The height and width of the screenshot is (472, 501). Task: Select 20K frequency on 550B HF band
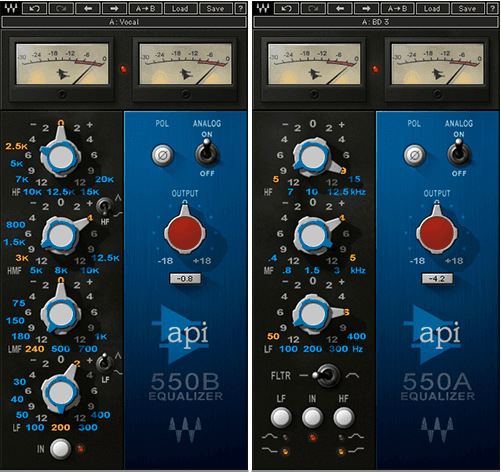pos(104,179)
